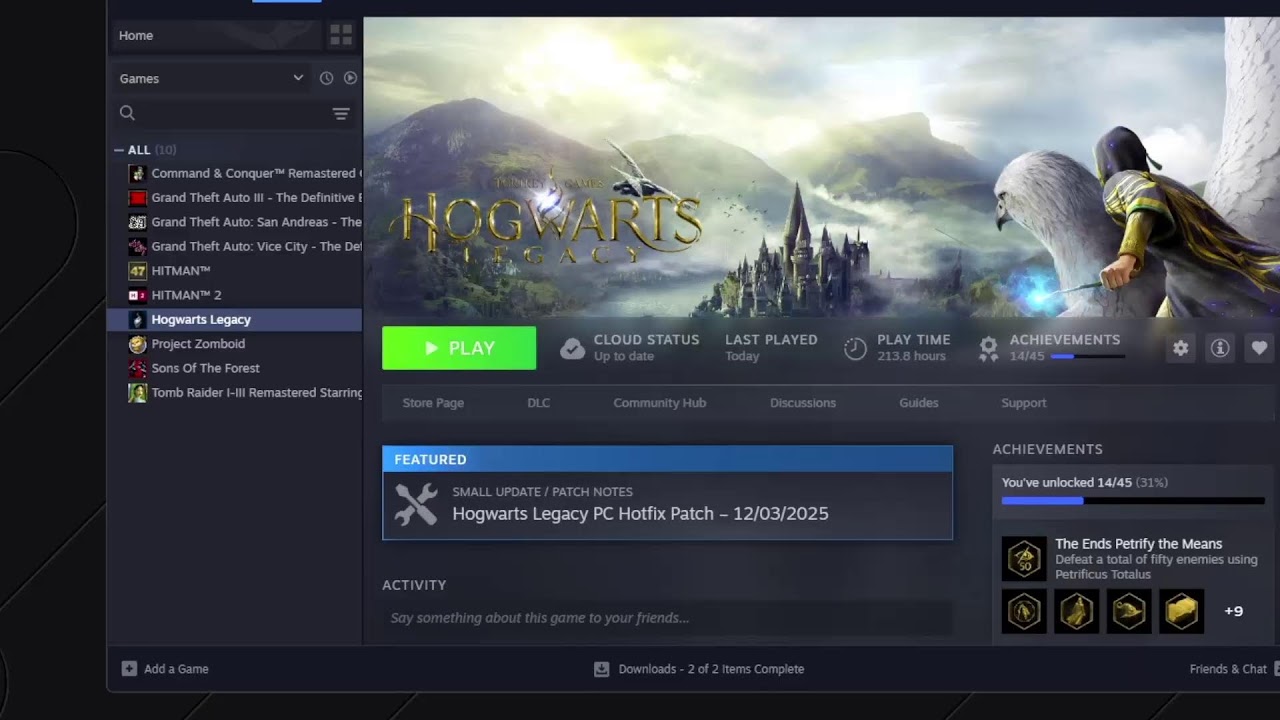The width and height of the screenshot is (1280, 720).
Task: Collapse the ALL games group
Action: pyautogui.click(x=119, y=150)
